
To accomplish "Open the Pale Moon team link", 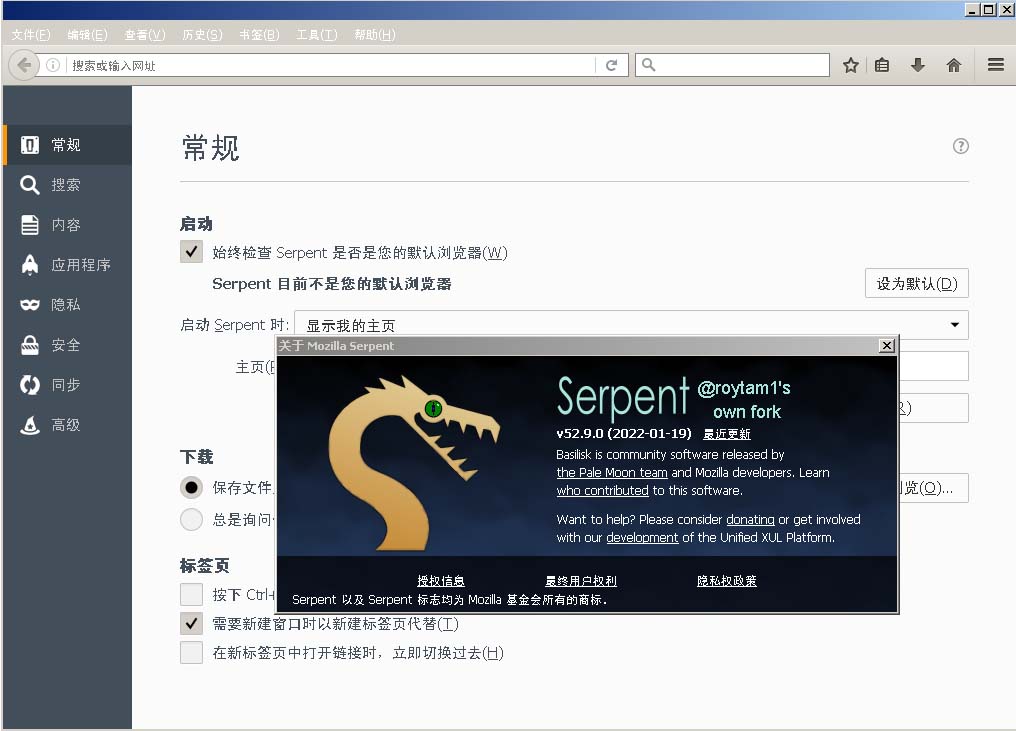I will [x=611, y=473].
